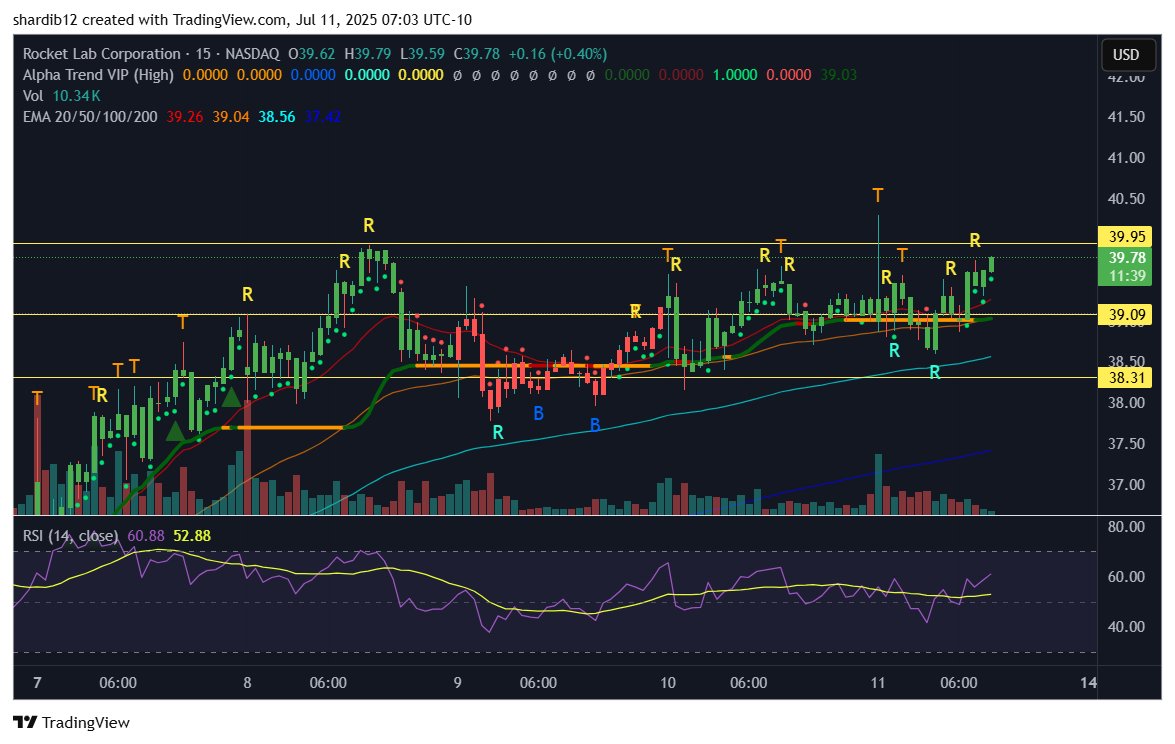Click the EMA 20 value 39.26

(x=185, y=117)
